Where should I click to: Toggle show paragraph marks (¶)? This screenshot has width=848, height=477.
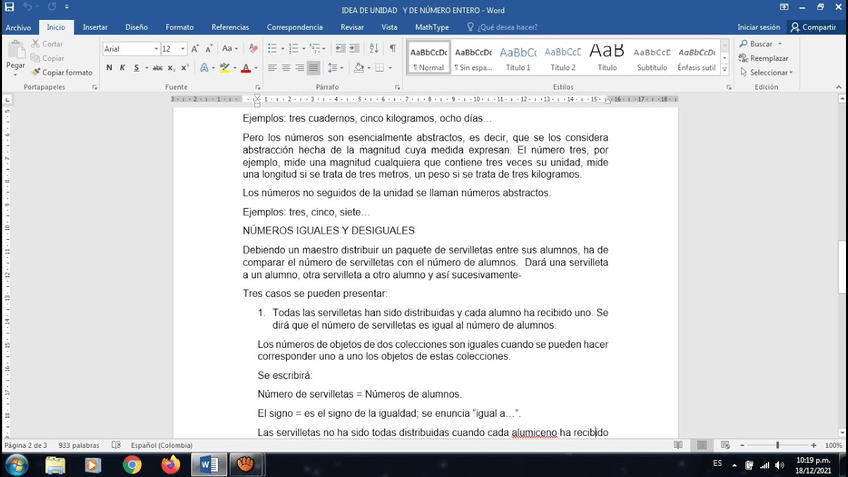pos(392,48)
